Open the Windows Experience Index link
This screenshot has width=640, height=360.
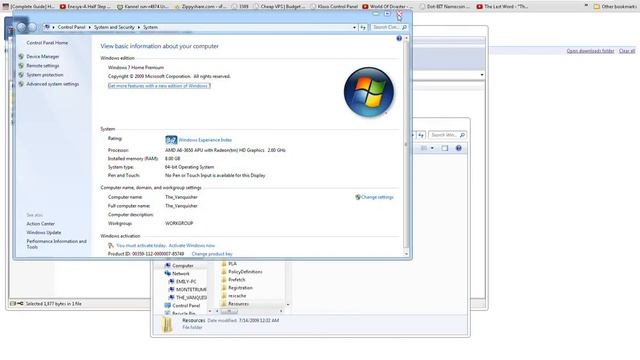coord(205,140)
